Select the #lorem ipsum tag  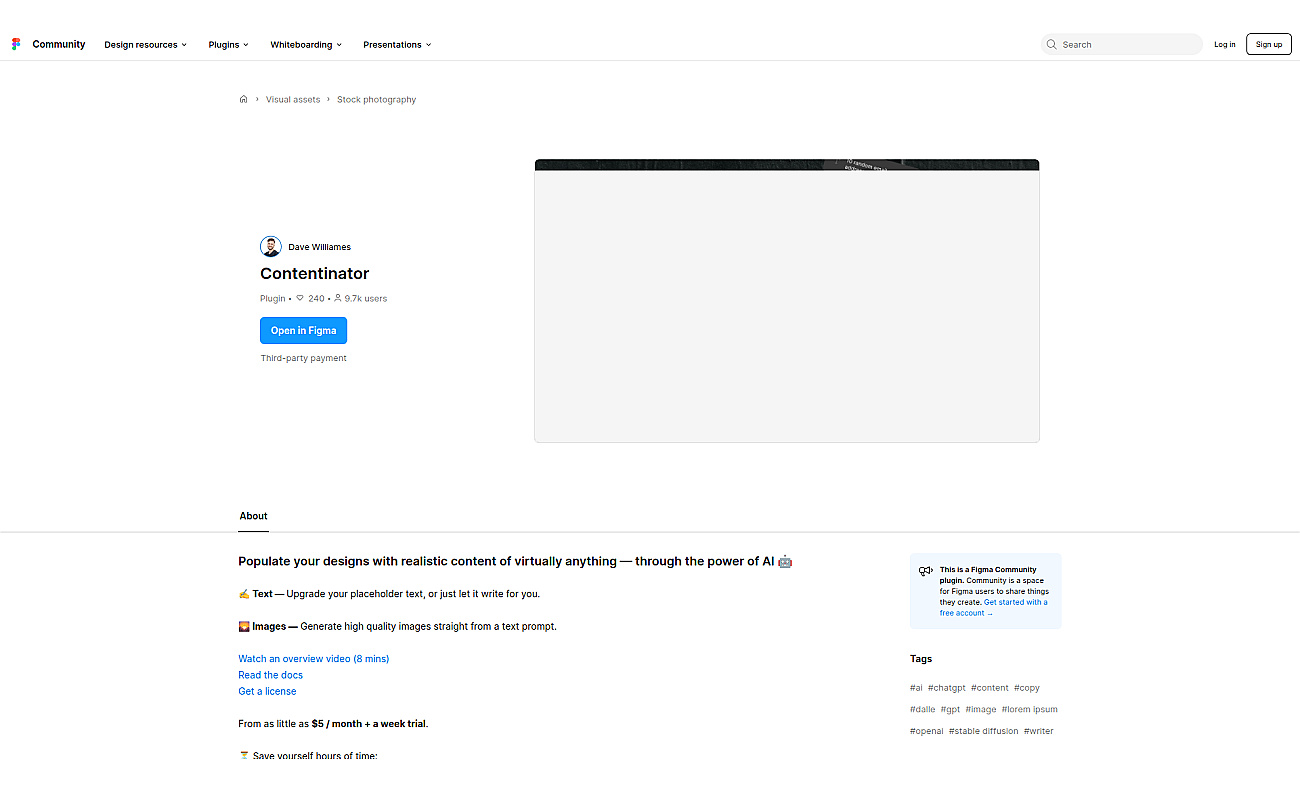(x=1030, y=709)
